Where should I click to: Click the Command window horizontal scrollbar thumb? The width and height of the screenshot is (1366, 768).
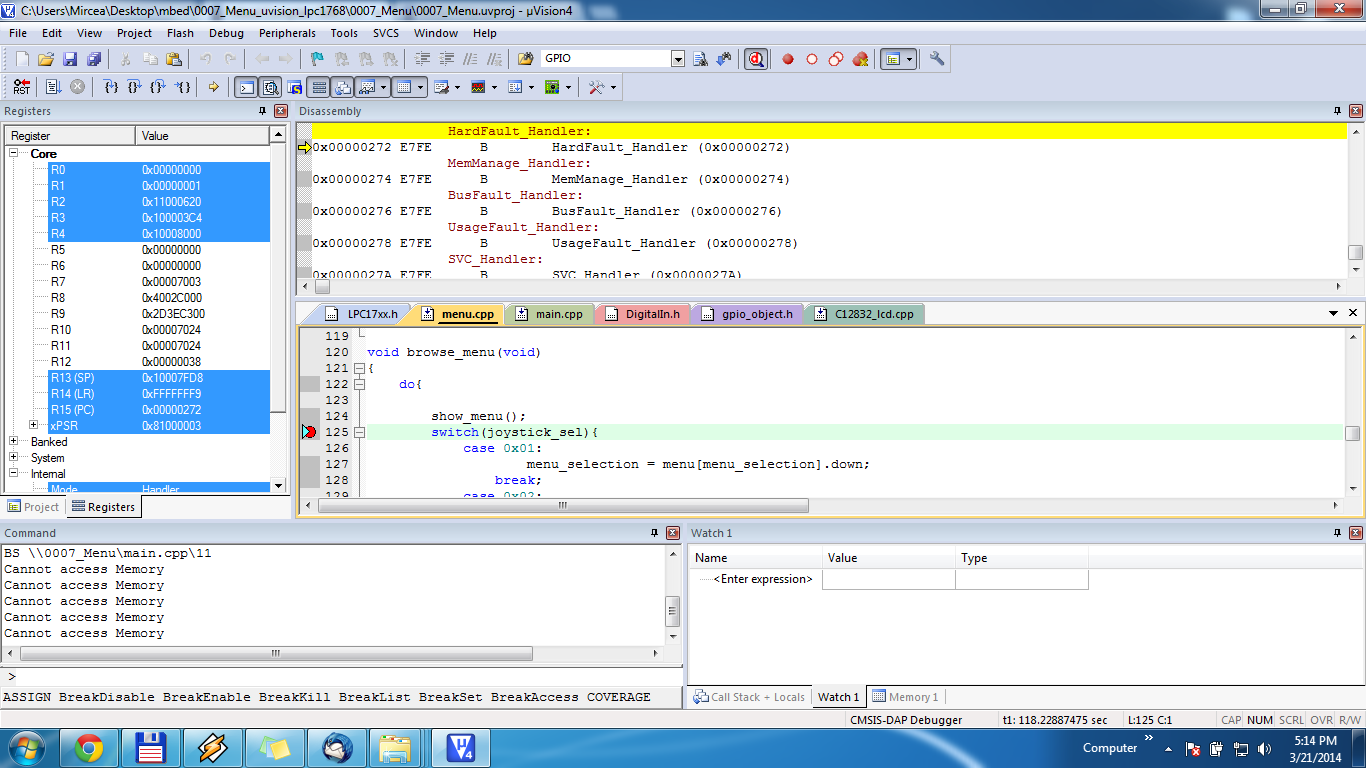(275, 653)
